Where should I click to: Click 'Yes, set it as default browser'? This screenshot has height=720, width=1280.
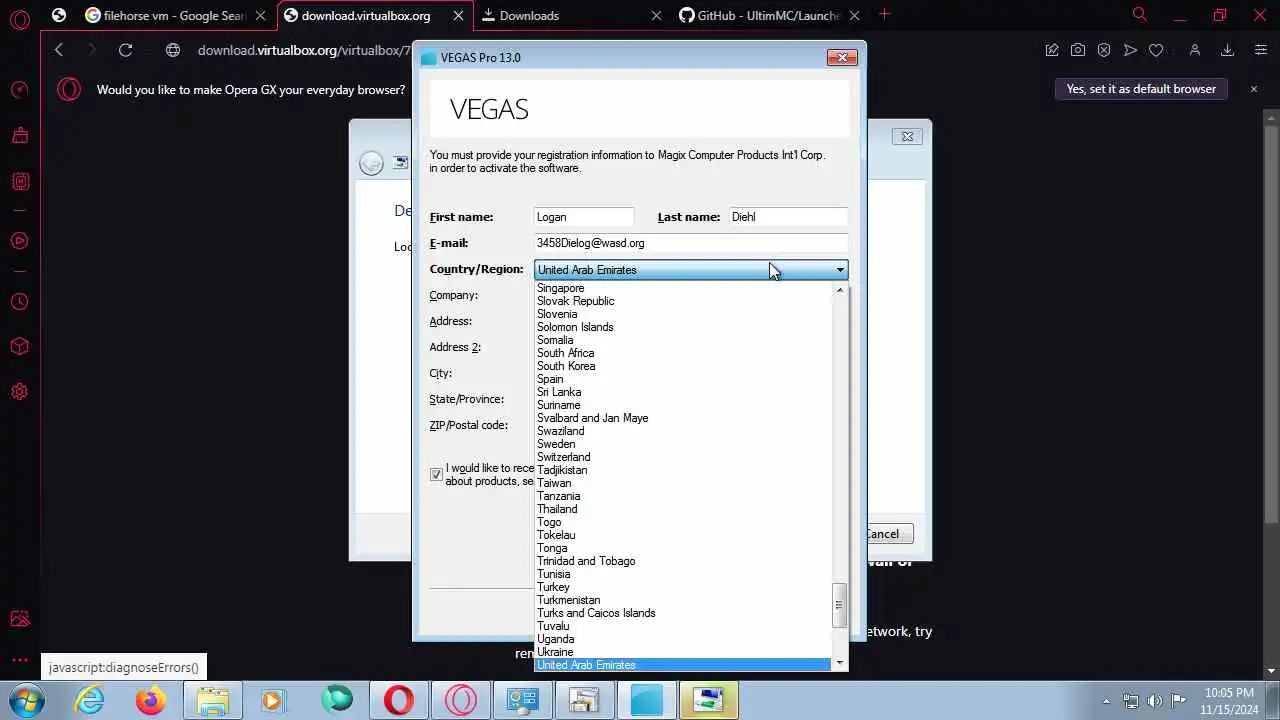[x=1141, y=89]
